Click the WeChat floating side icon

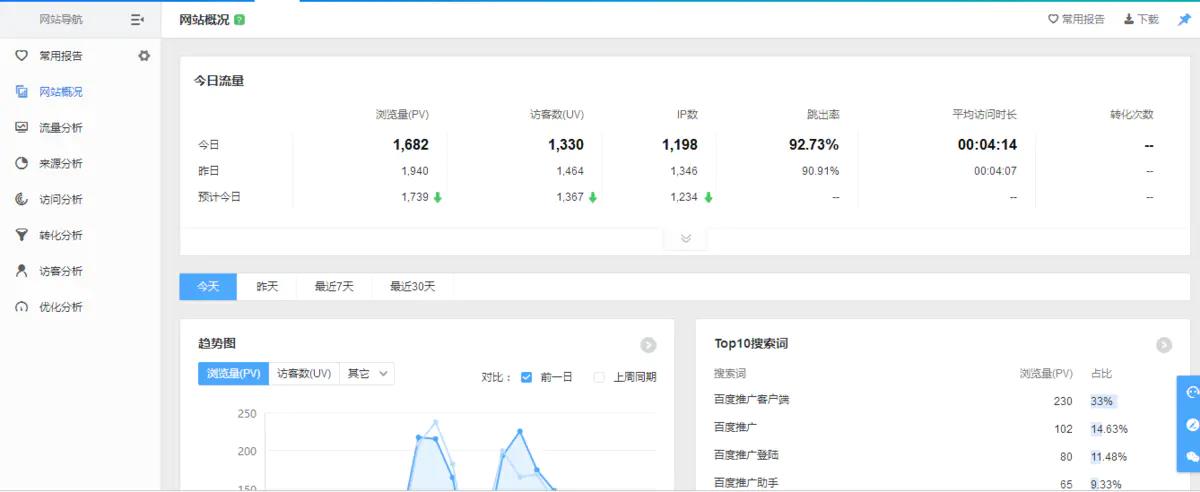tap(1191, 456)
